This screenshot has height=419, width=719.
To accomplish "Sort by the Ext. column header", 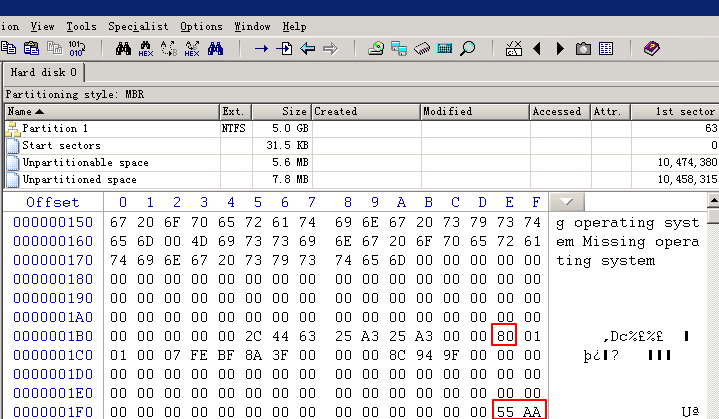I will click(x=236, y=111).
